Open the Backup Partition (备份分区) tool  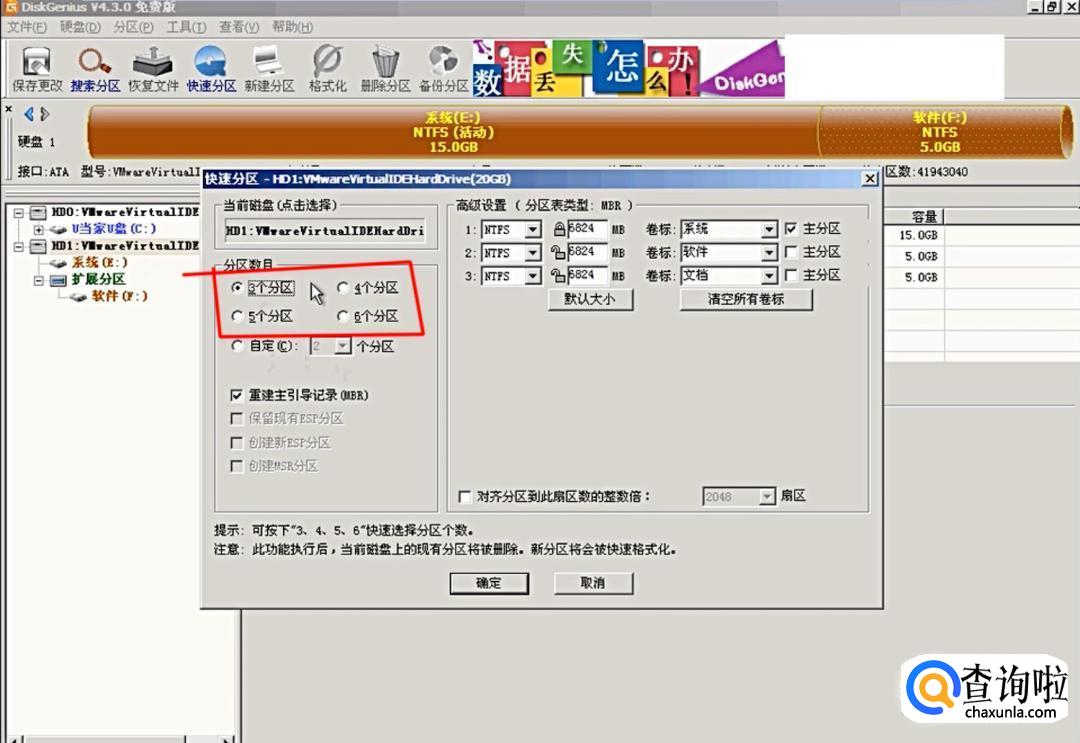pos(444,69)
